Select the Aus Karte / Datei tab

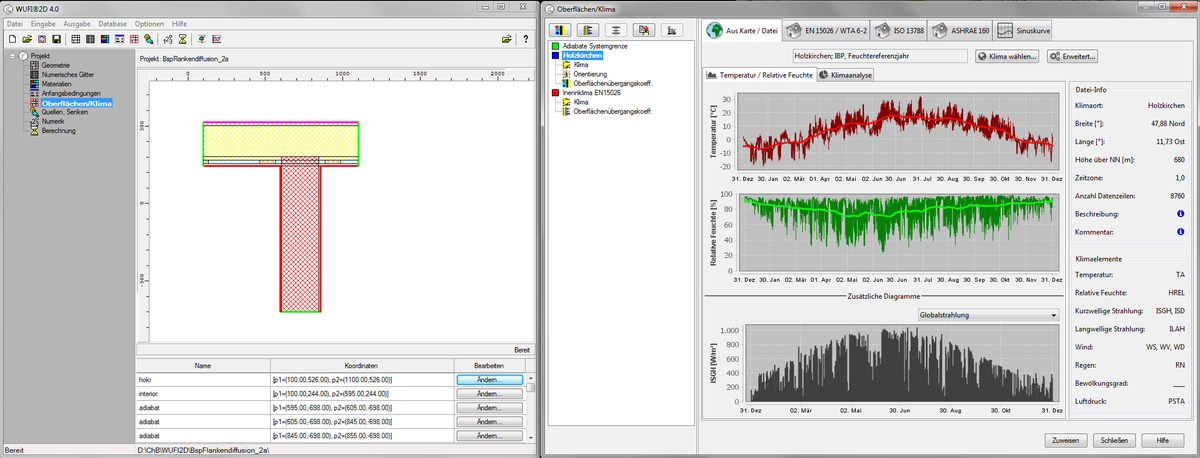(x=741, y=31)
